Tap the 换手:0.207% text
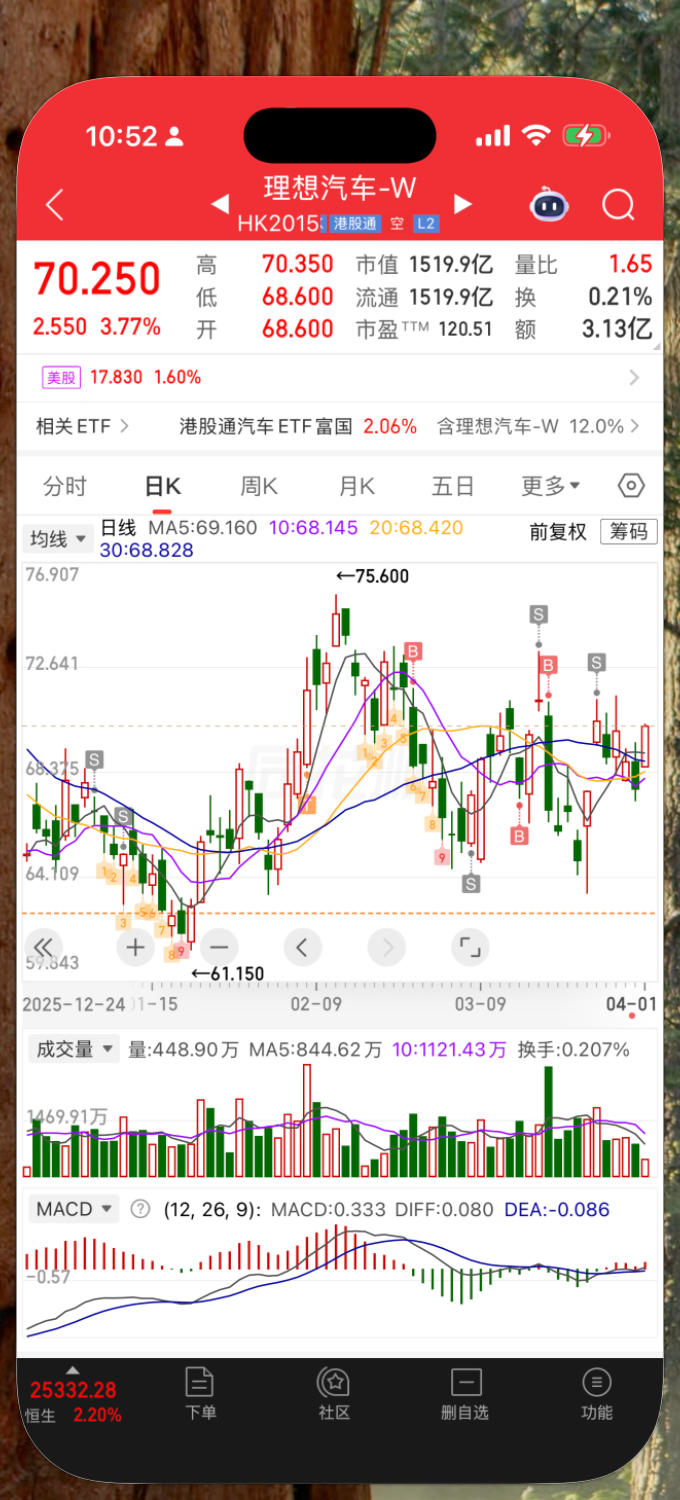The height and width of the screenshot is (1500, 680). pyautogui.click(x=573, y=1049)
